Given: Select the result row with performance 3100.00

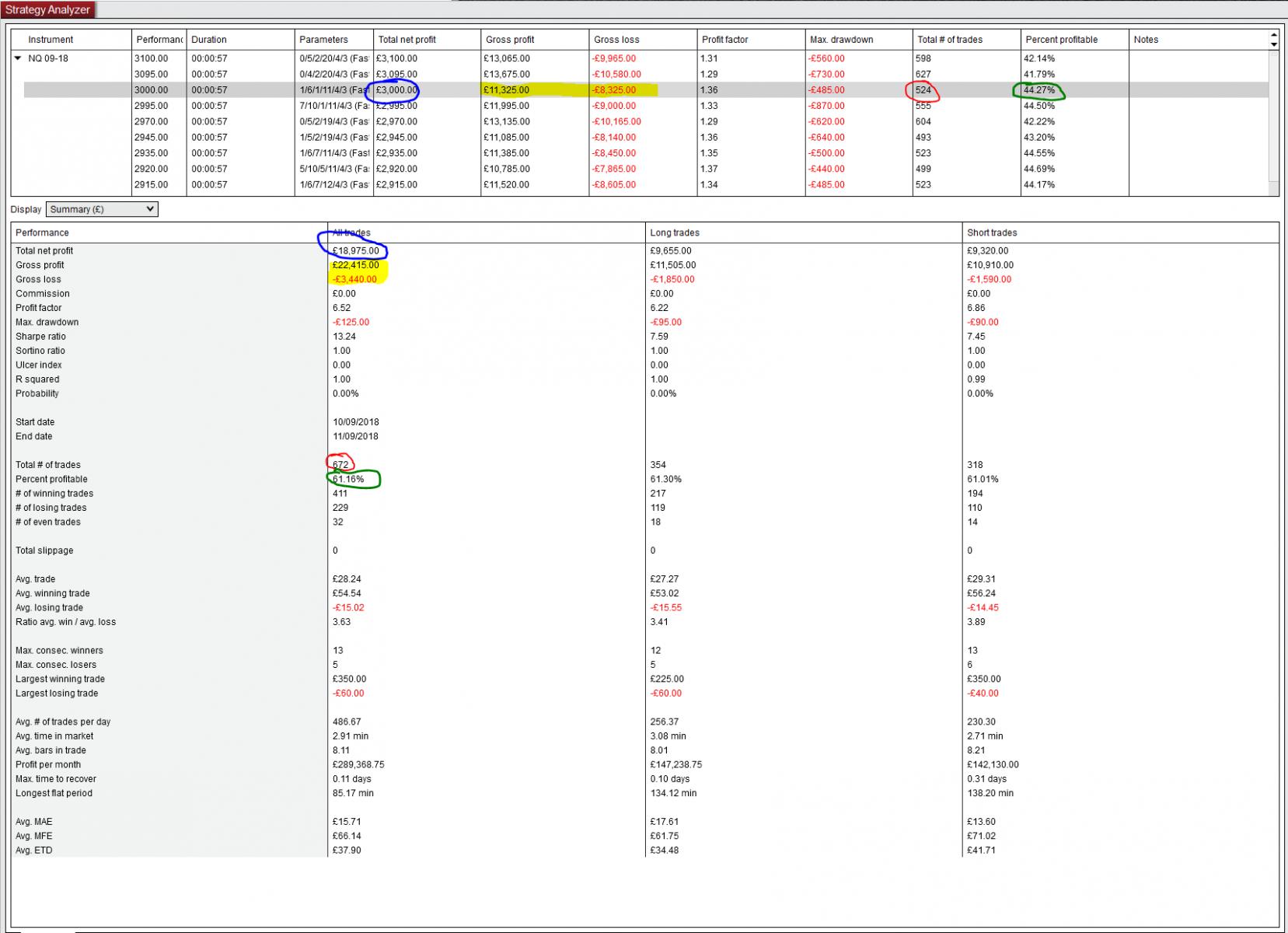Looking at the screenshot, I should tap(646, 58).
